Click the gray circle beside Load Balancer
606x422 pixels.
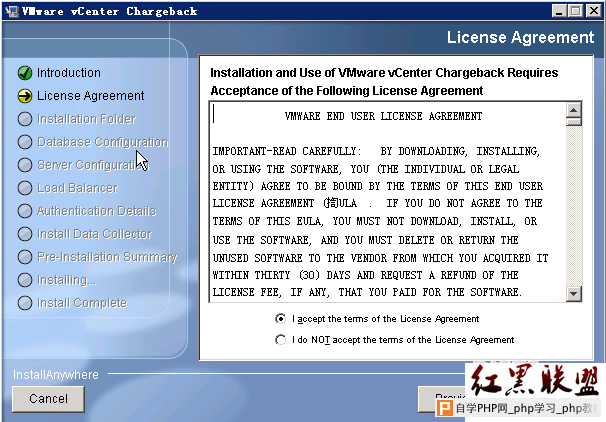click(x=25, y=188)
